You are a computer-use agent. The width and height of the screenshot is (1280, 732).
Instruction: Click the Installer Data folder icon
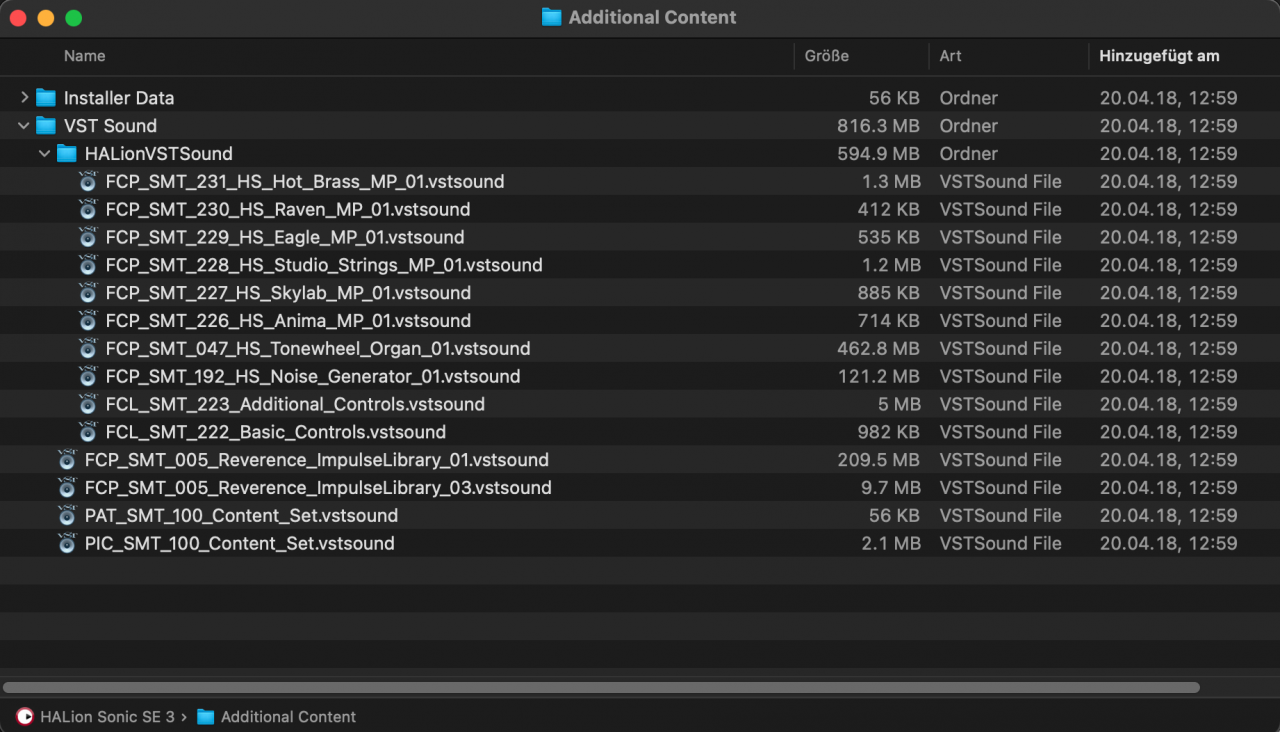46,98
